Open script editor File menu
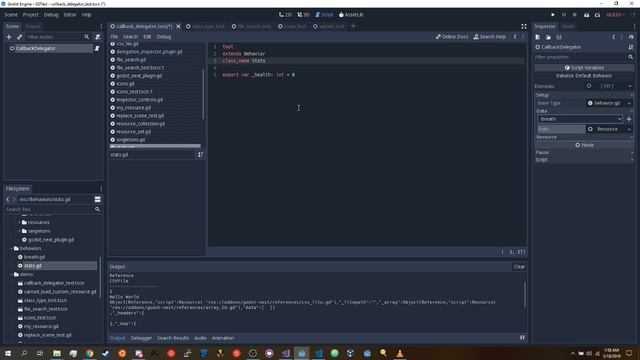The image size is (640, 360). coord(114,37)
